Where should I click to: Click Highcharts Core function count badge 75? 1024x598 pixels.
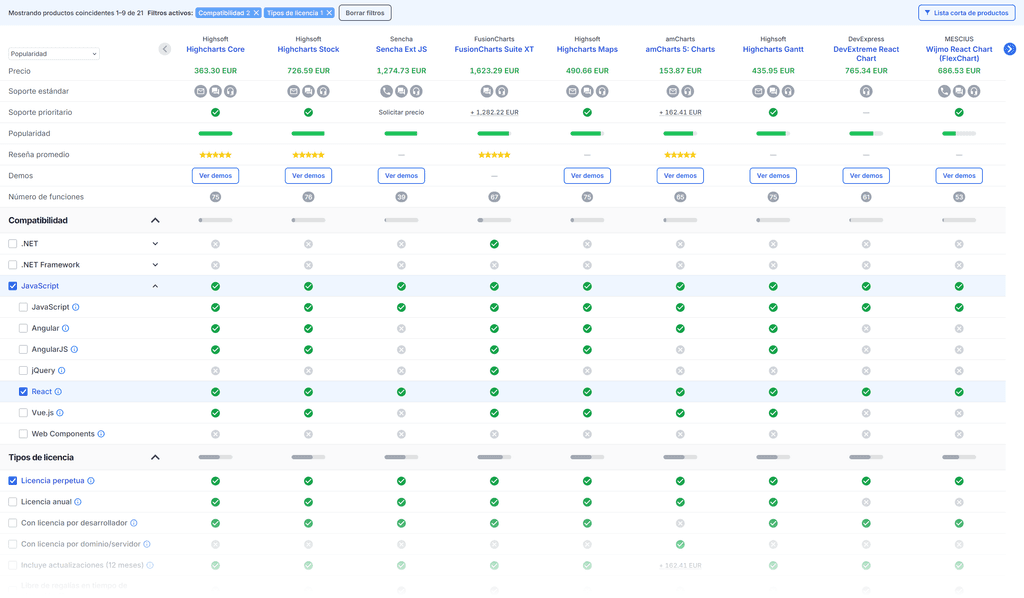pyautogui.click(x=216, y=197)
